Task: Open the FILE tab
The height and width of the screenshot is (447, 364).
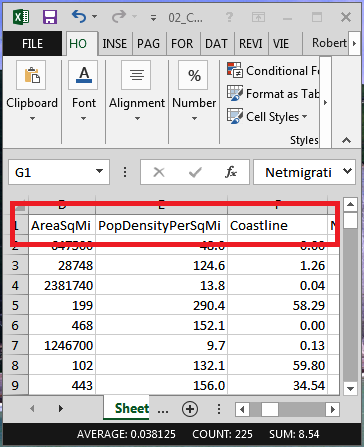Action: [x=32, y=44]
